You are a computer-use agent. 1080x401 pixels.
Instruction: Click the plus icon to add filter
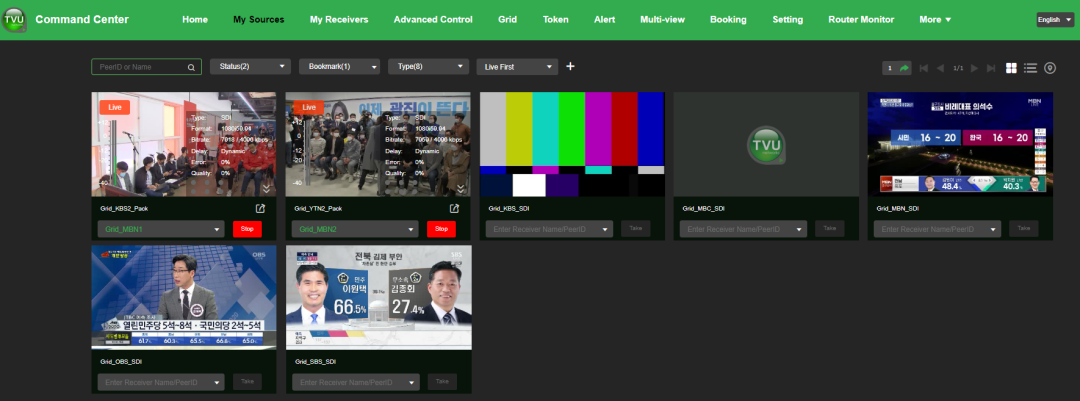pyautogui.click(x=570, y=66)
